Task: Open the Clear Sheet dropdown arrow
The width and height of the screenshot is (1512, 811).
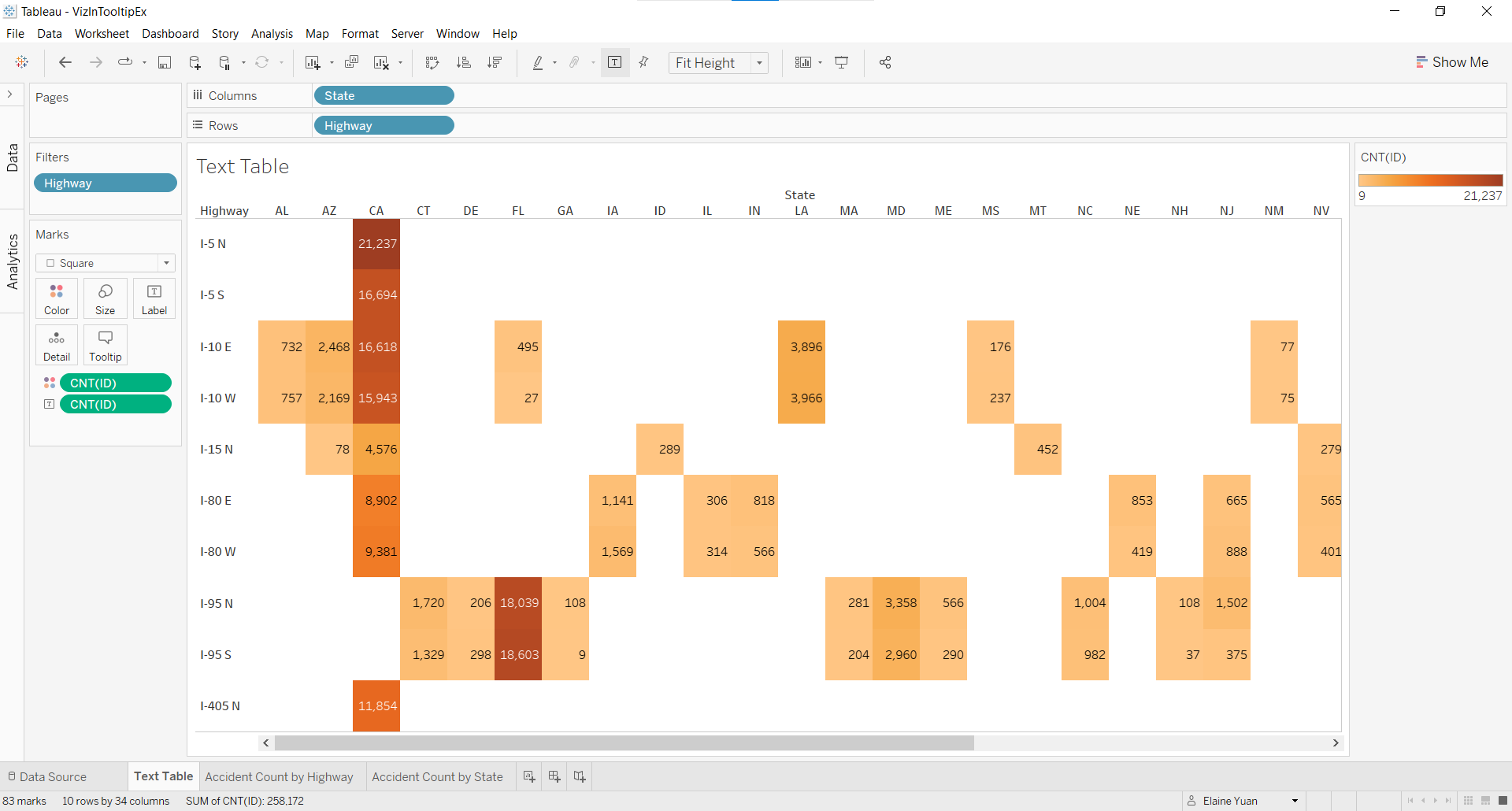Action: tap(401, 63)
